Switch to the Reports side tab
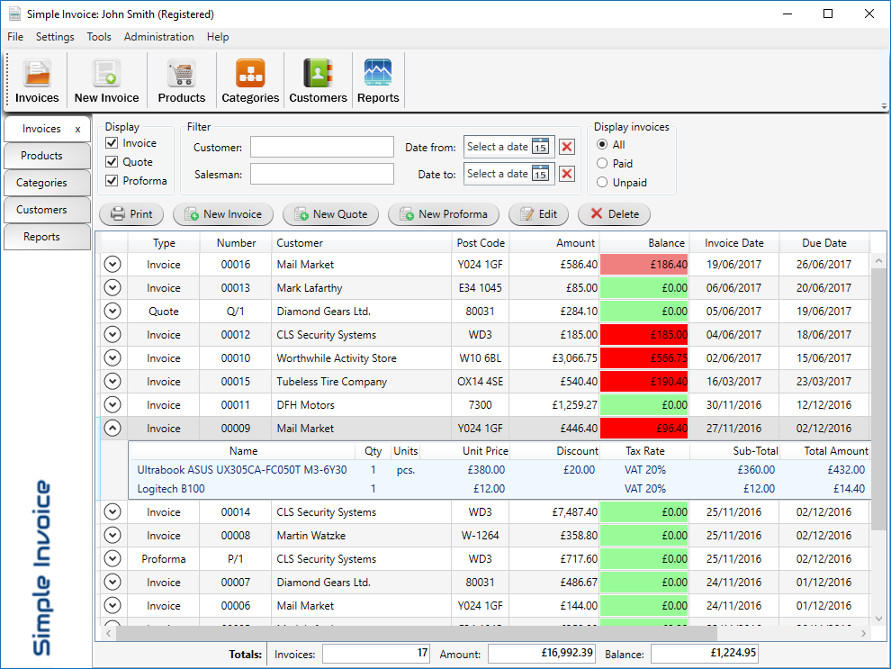The image size is (891, 669). point(47,237)
